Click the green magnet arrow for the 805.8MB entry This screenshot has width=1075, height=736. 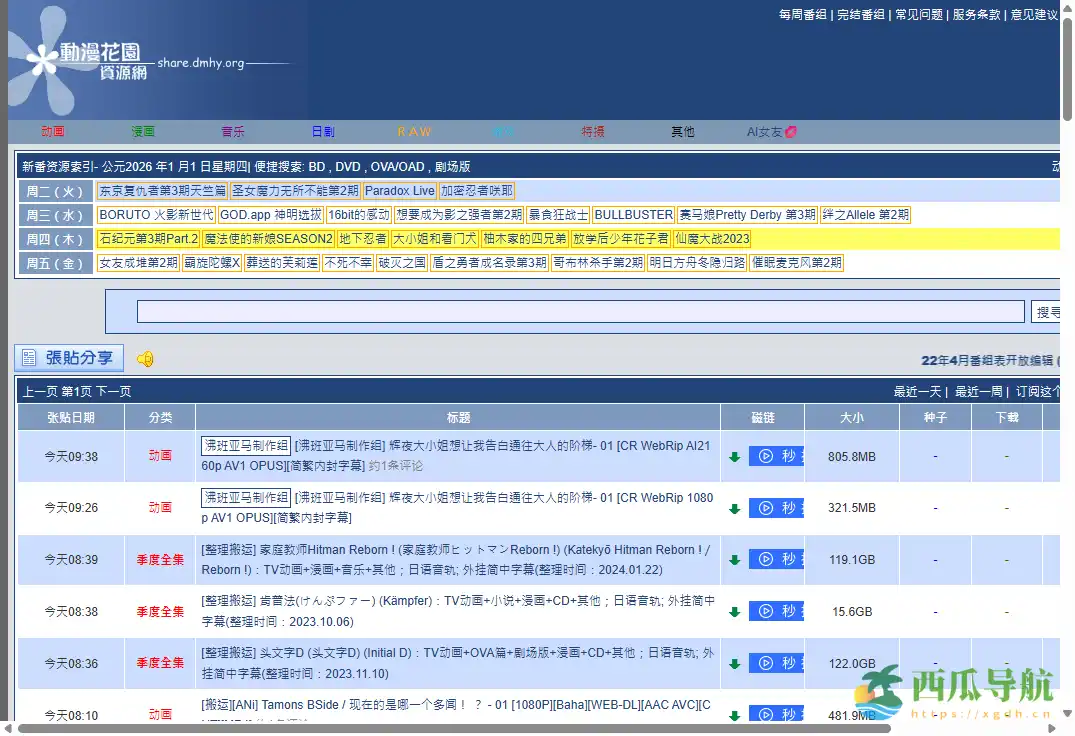[737, 456]
